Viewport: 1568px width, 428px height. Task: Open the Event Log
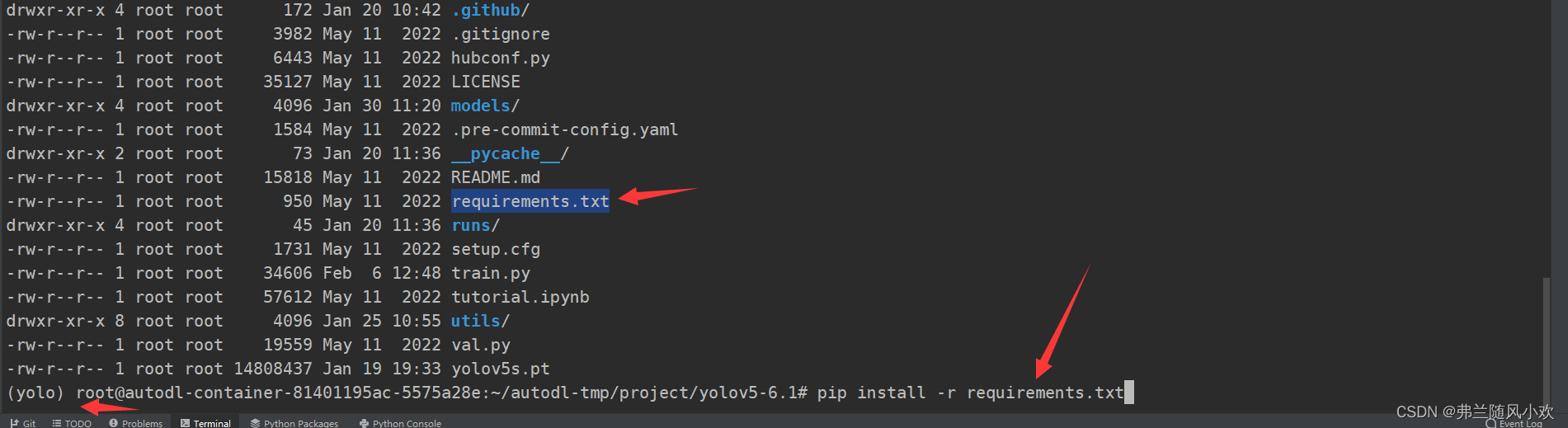click(1514, 423)
